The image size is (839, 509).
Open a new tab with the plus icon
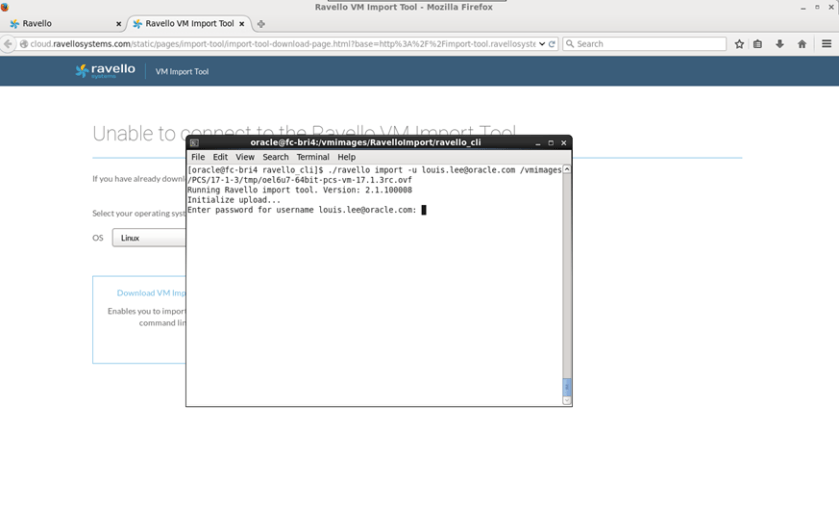[261, 24]
